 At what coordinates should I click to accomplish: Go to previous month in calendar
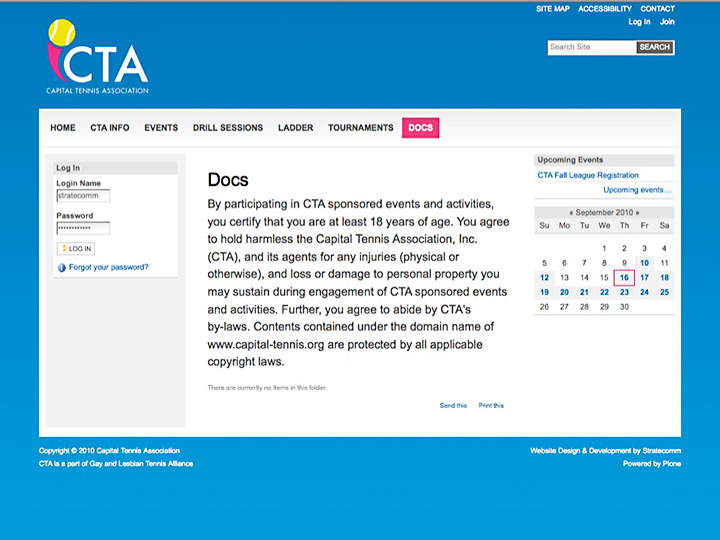pos(571,213)
